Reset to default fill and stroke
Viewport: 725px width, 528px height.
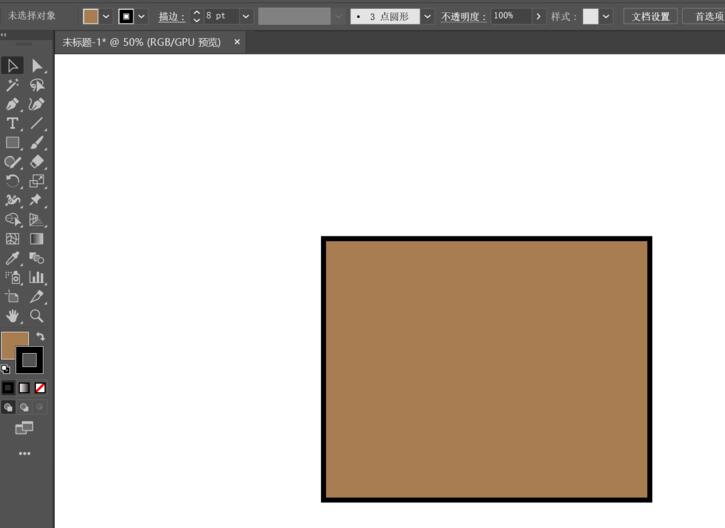pos(6,369)
